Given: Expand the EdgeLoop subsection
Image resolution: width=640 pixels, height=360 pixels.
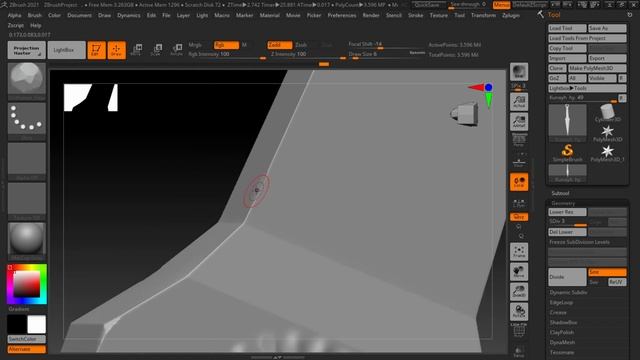Looking at the screenshot, I should coord(561,302).
